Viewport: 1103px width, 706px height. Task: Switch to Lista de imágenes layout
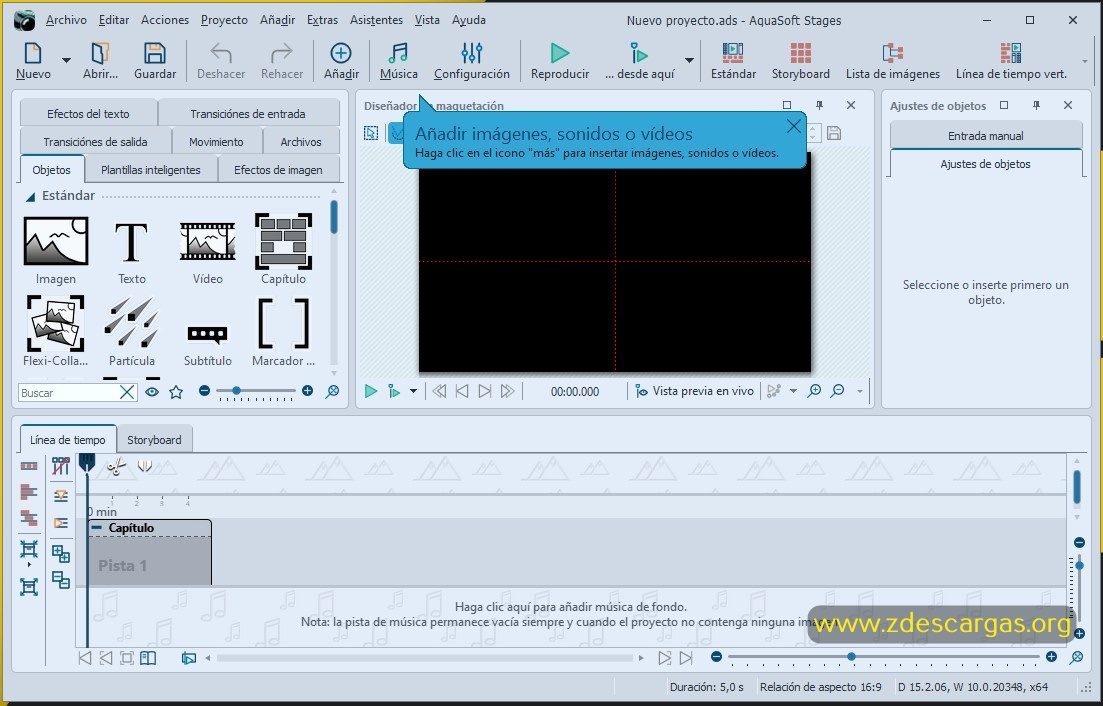(x=893, y=61)
